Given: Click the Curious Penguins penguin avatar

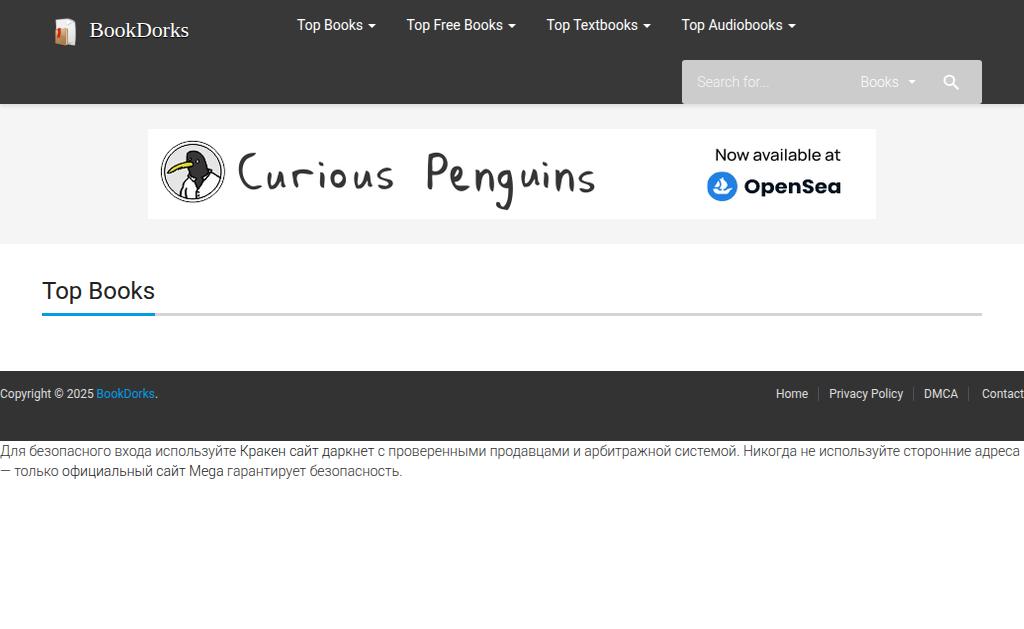Looking at the screenshot, I should pyautogui.click(x=193, y=172).
